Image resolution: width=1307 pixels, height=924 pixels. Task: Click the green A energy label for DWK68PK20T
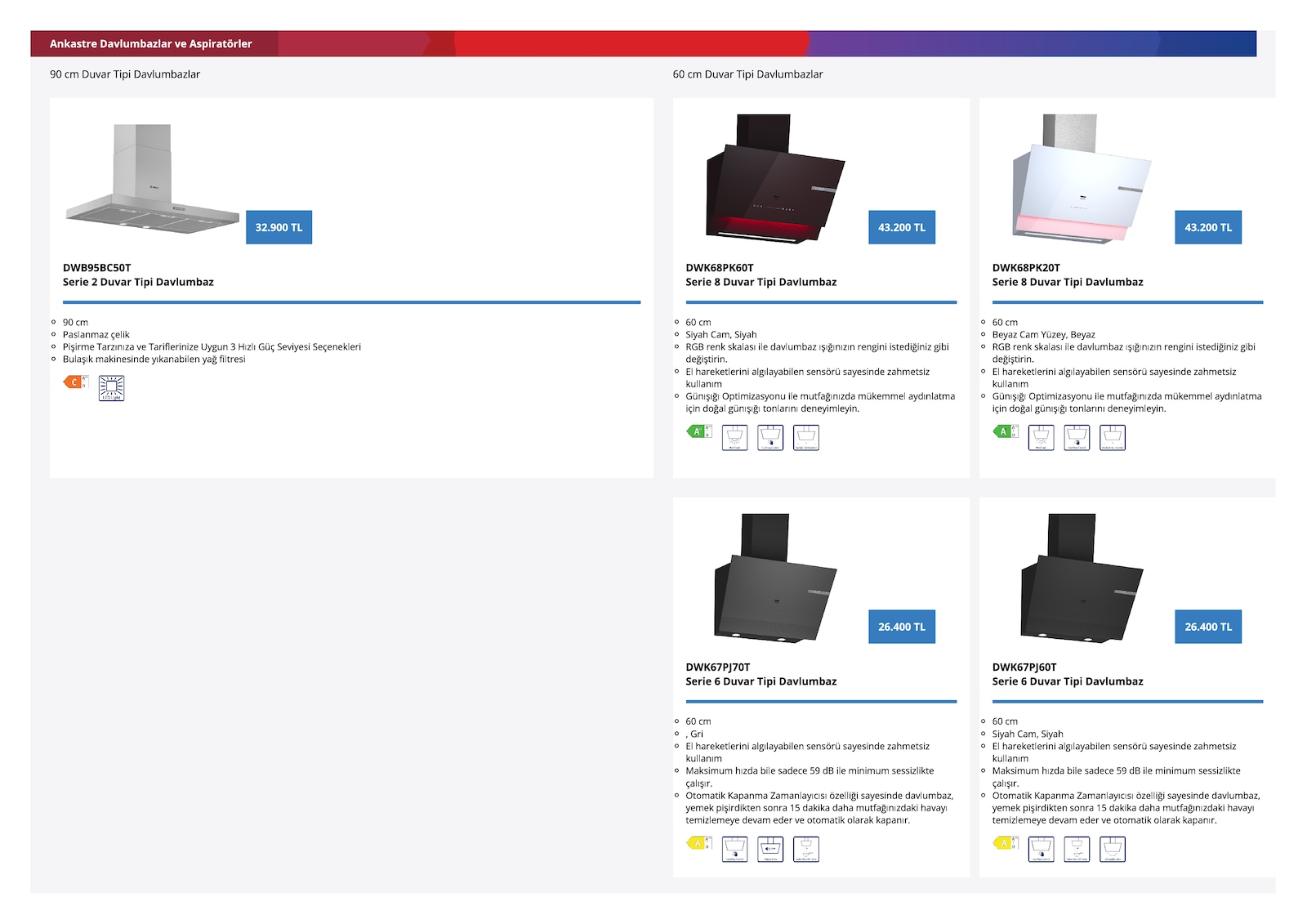pyautogui.click(x=1005, y=431)
